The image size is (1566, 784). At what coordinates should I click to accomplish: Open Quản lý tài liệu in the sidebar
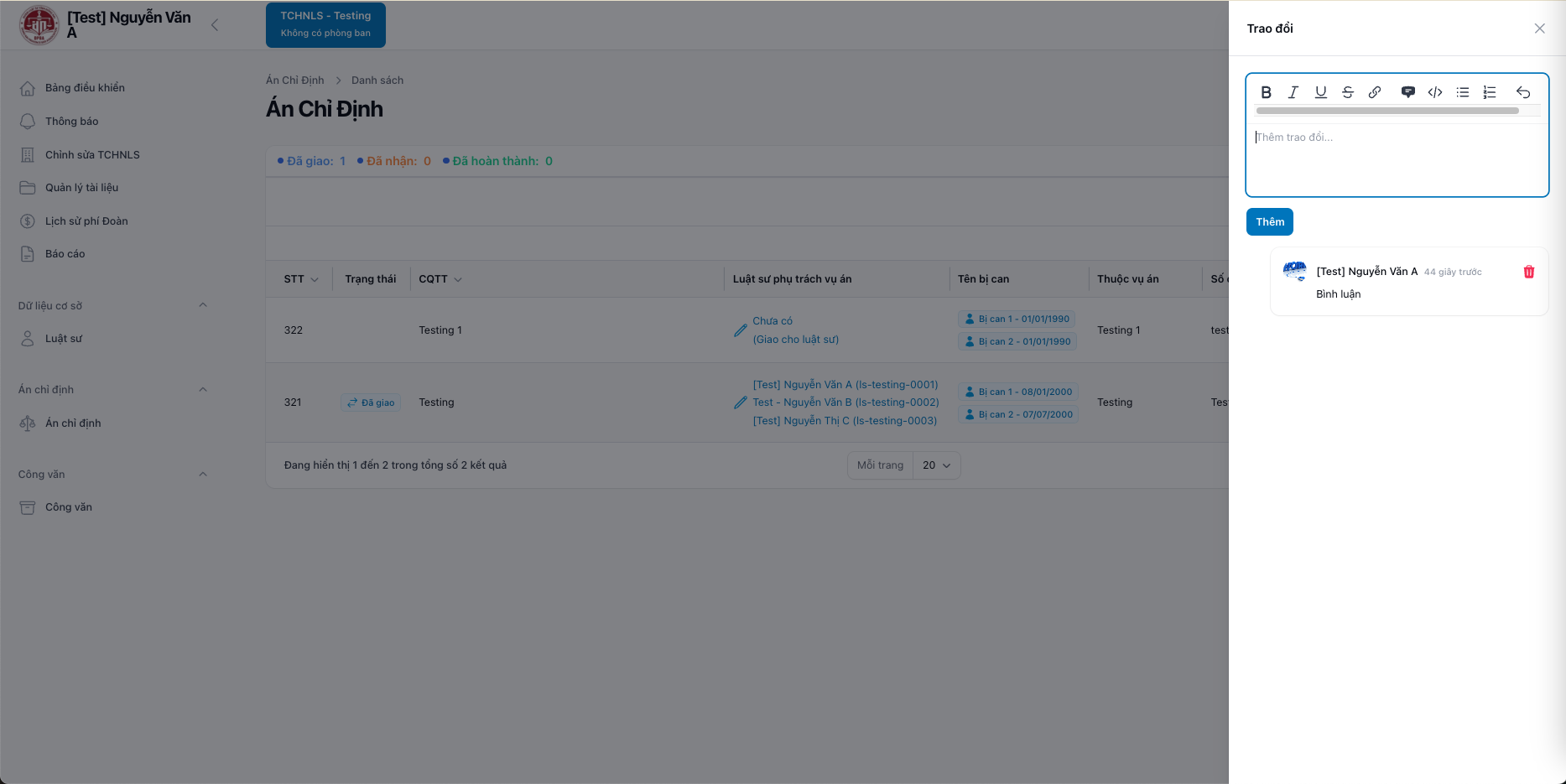pos(81,188)
